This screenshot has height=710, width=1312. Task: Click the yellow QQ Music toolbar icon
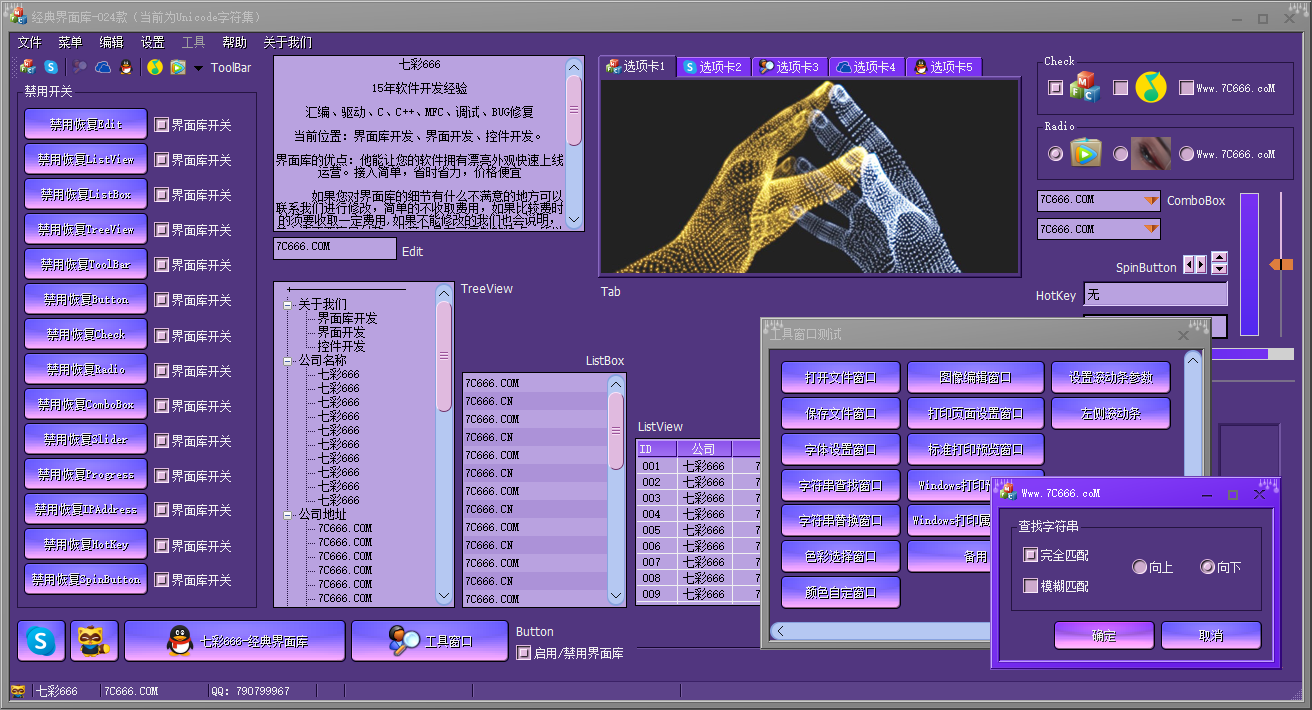click(x=154, y=68)
